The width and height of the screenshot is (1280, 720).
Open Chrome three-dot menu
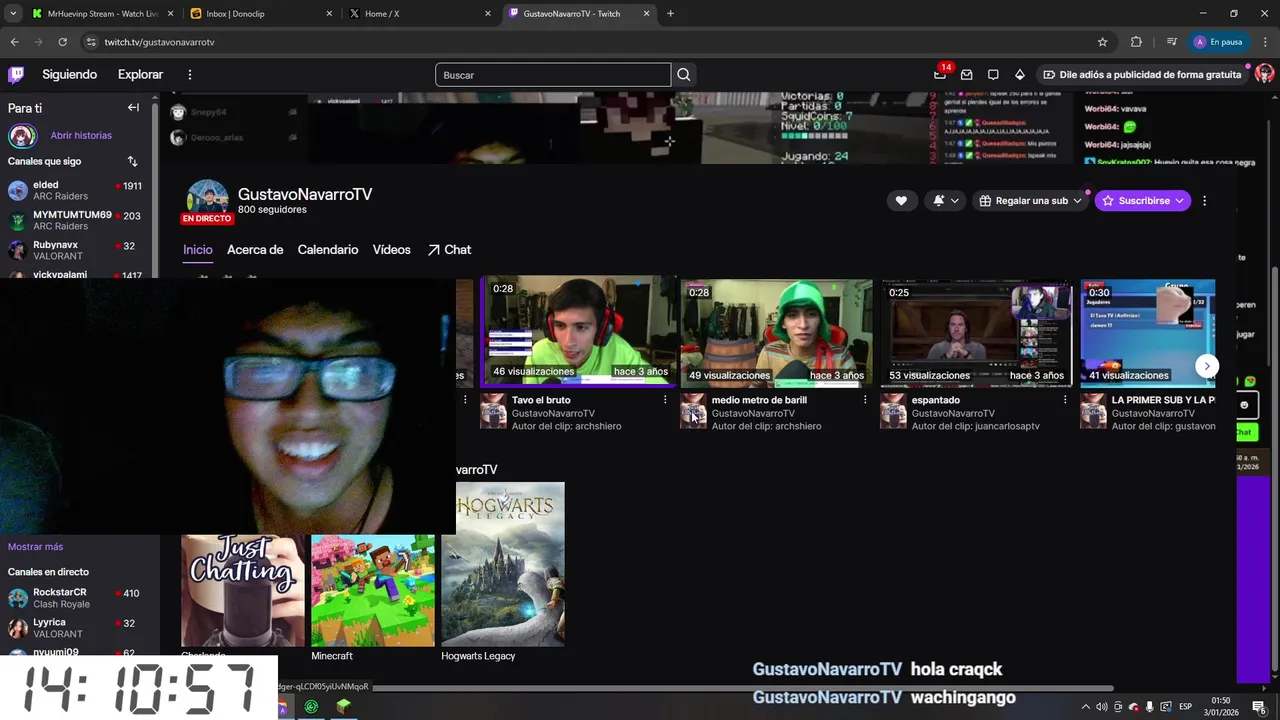pos(1264,42)
